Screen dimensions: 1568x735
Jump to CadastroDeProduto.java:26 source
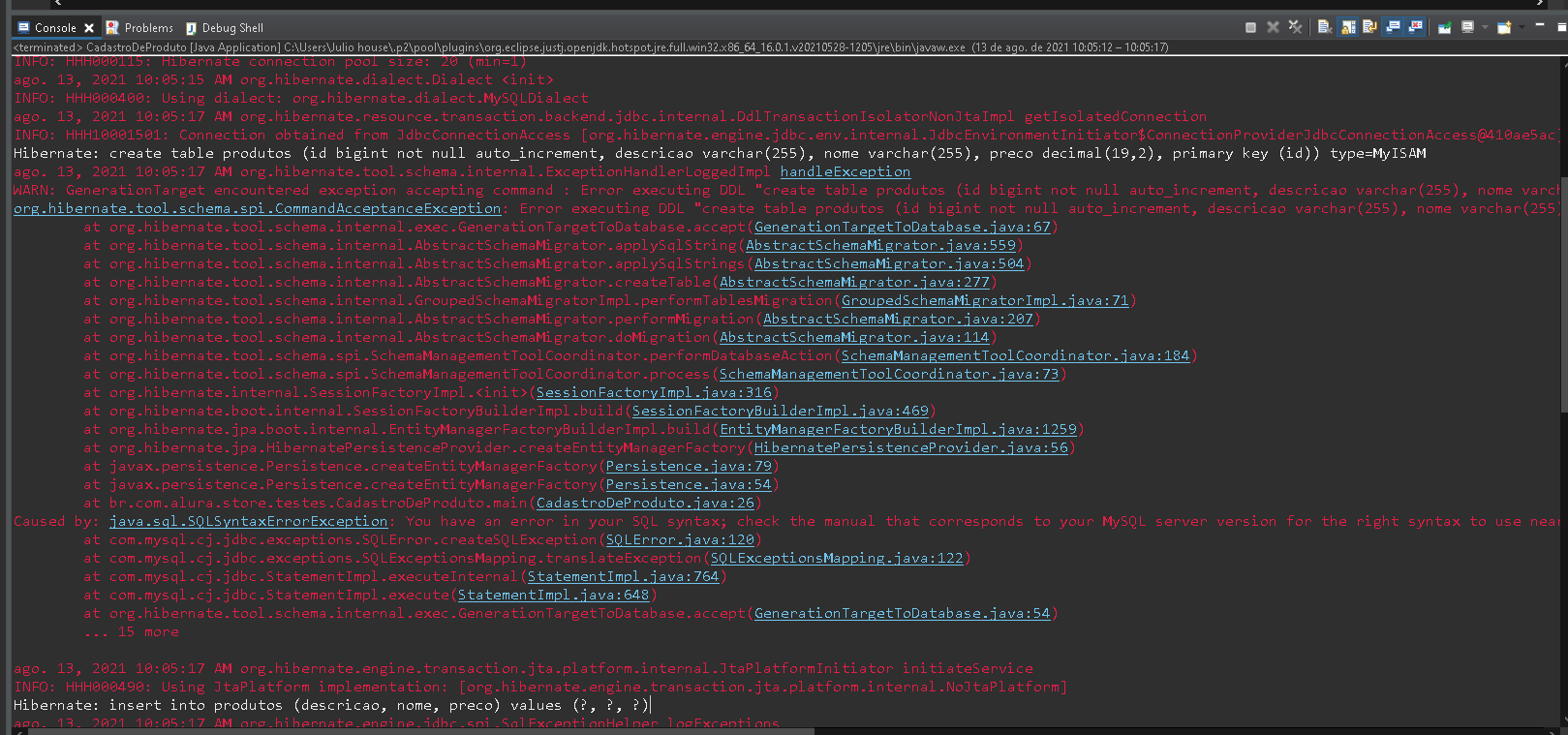(645, 503)
